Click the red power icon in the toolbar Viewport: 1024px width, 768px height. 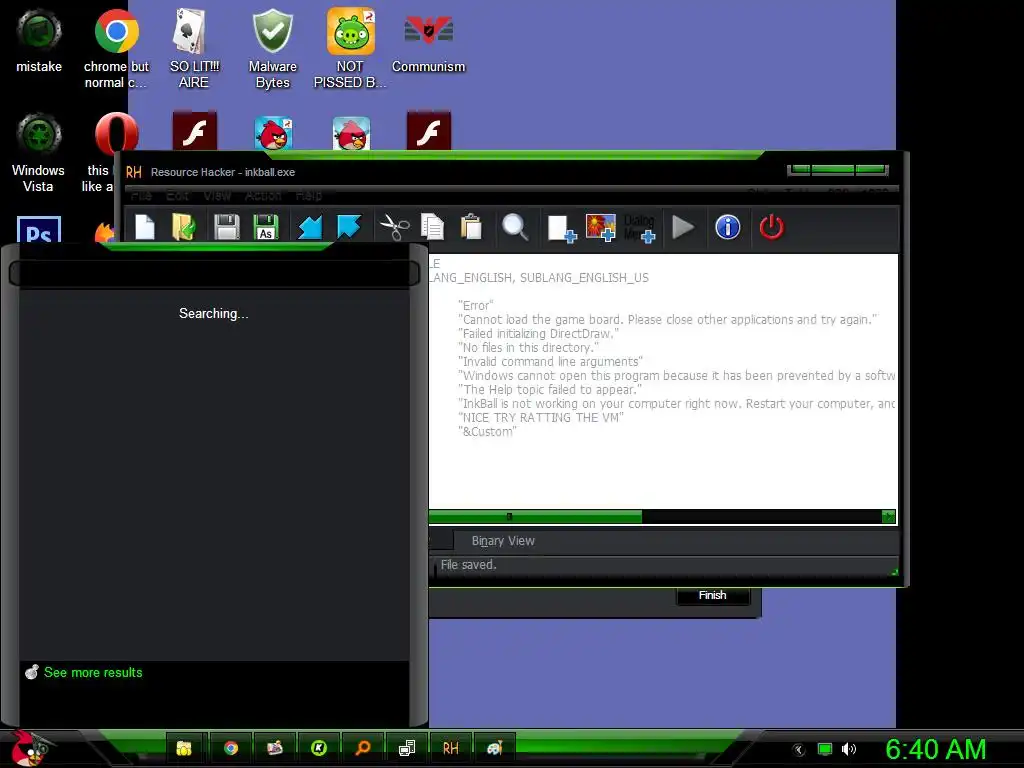771,227
